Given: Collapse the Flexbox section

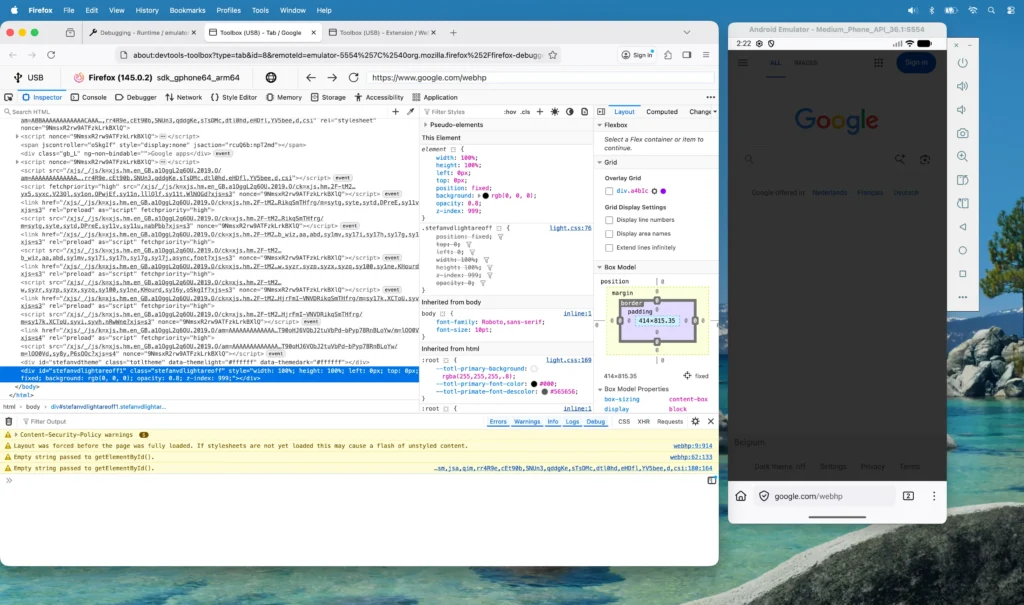Looking at the screenshot, I should (x=599, y=125).
